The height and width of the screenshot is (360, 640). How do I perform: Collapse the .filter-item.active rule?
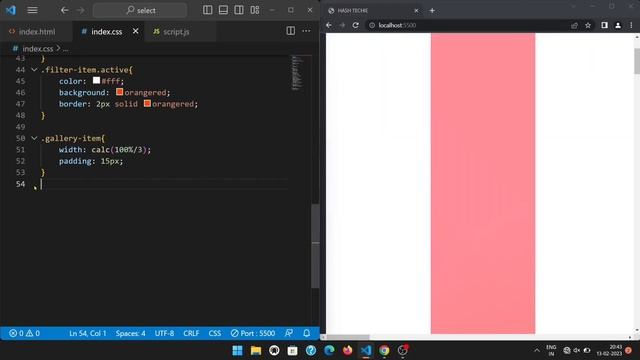tap(34, 70)
